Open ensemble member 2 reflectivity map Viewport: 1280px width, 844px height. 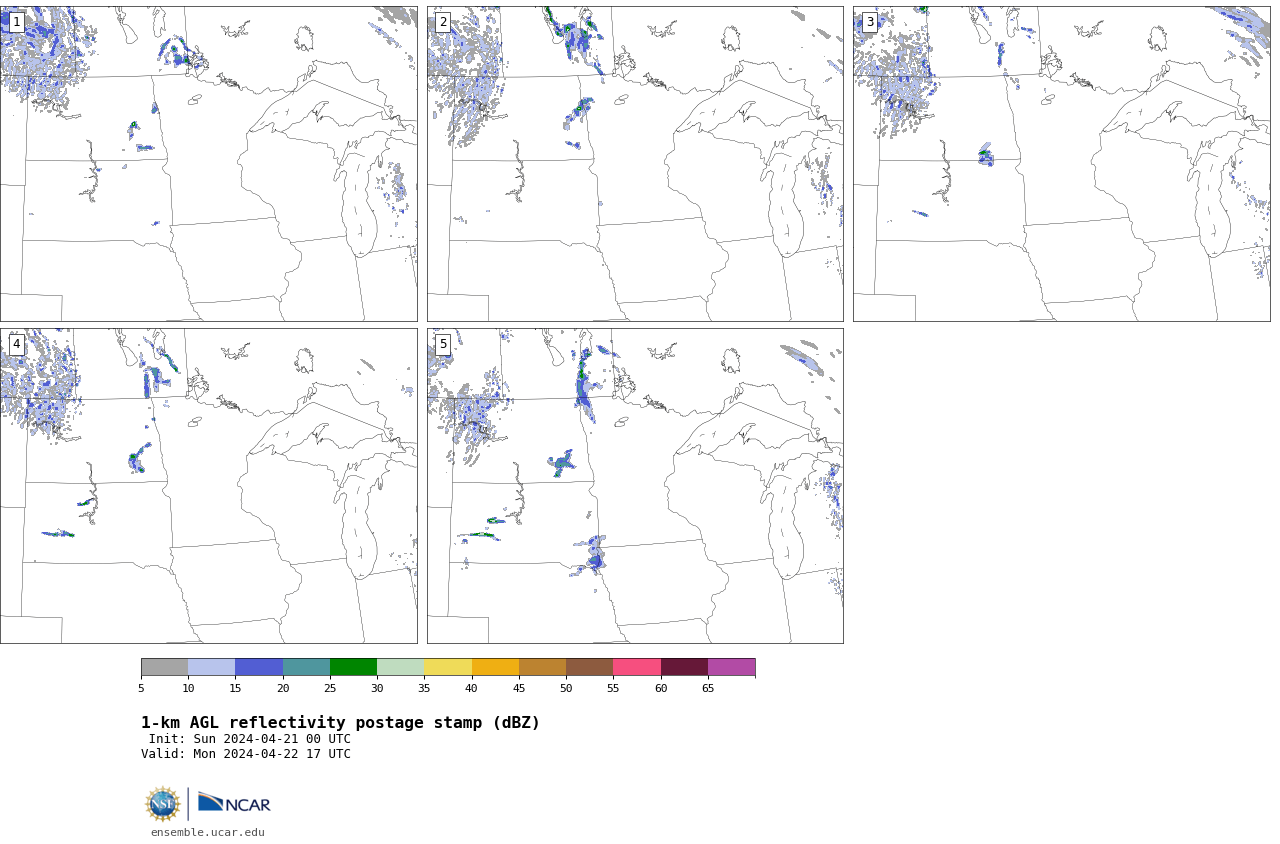click(x=635, y=164)
